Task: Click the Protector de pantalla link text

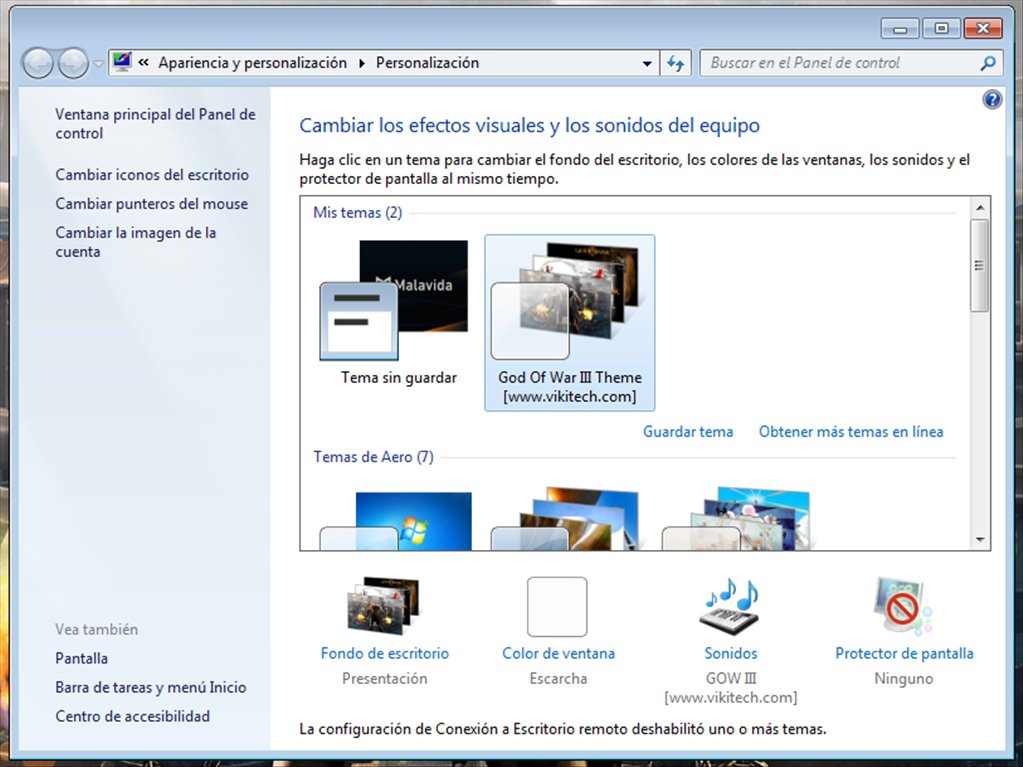Action: (x=904, y=654)
